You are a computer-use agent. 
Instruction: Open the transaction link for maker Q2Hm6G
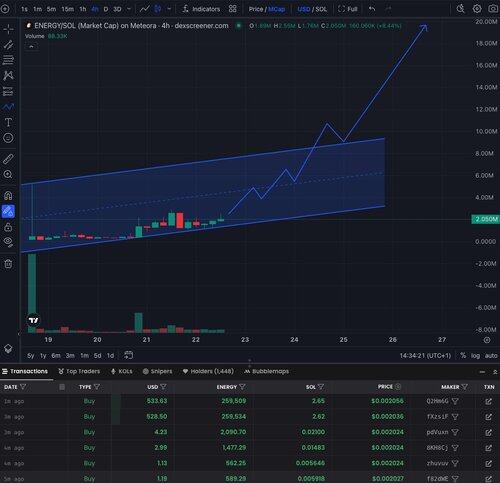coord(488,401)
